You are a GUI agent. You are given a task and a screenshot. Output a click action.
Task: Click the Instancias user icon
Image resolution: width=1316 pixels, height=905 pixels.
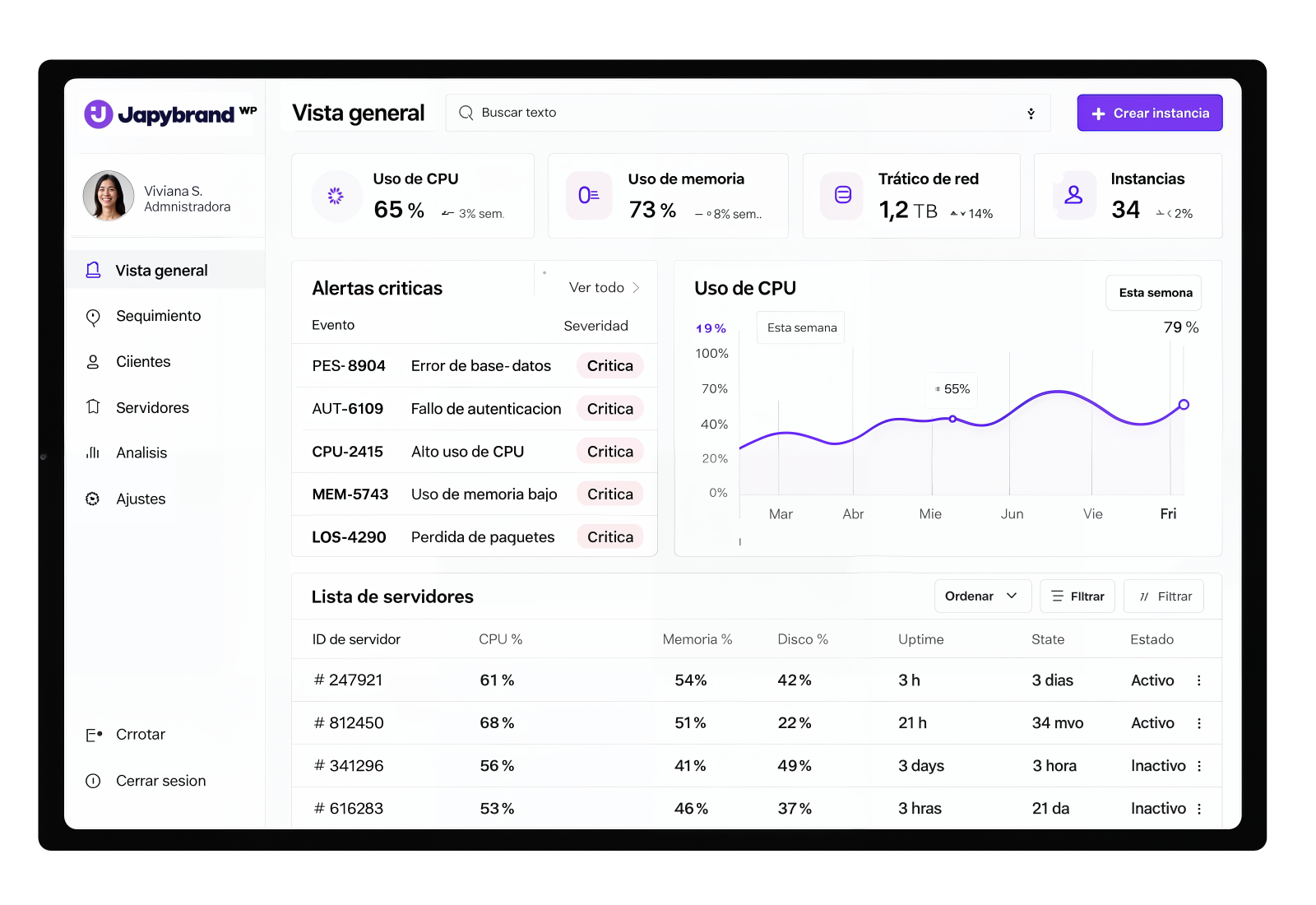(1074, 196)
